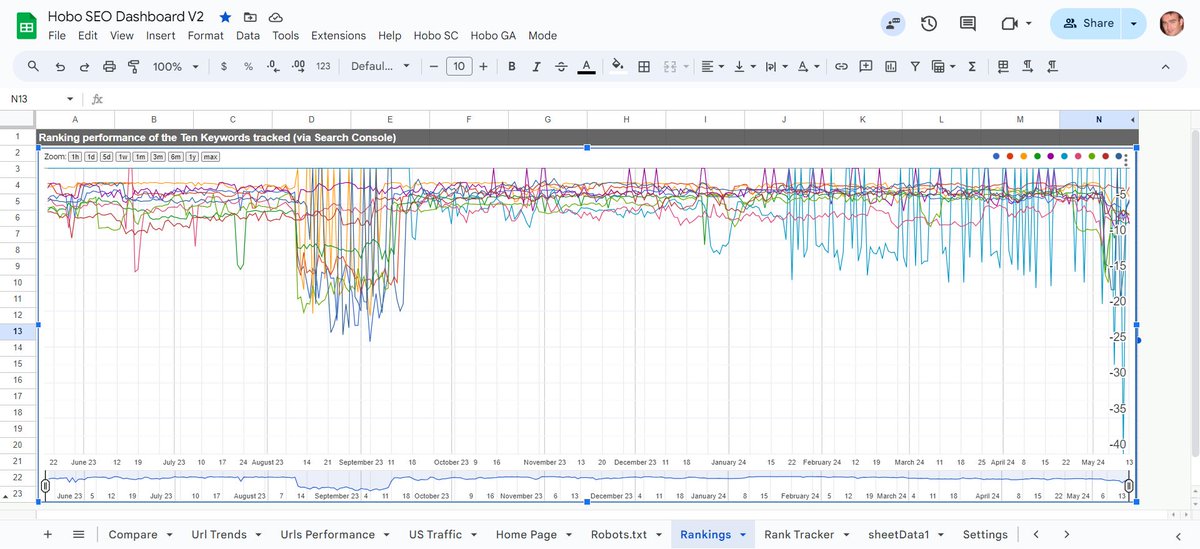
Task: Set chart zoom to max
Action: [x=210, y=157]
